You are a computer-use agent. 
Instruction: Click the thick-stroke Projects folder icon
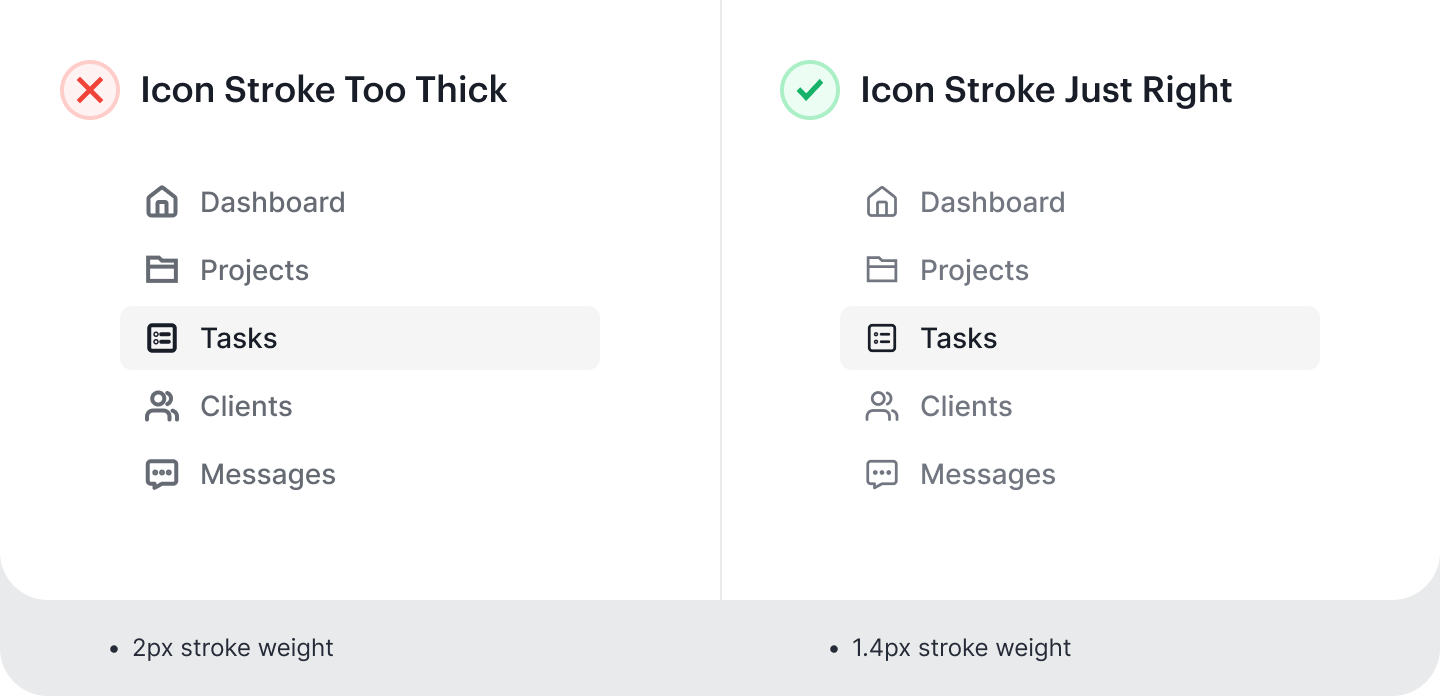pos(162,270)
